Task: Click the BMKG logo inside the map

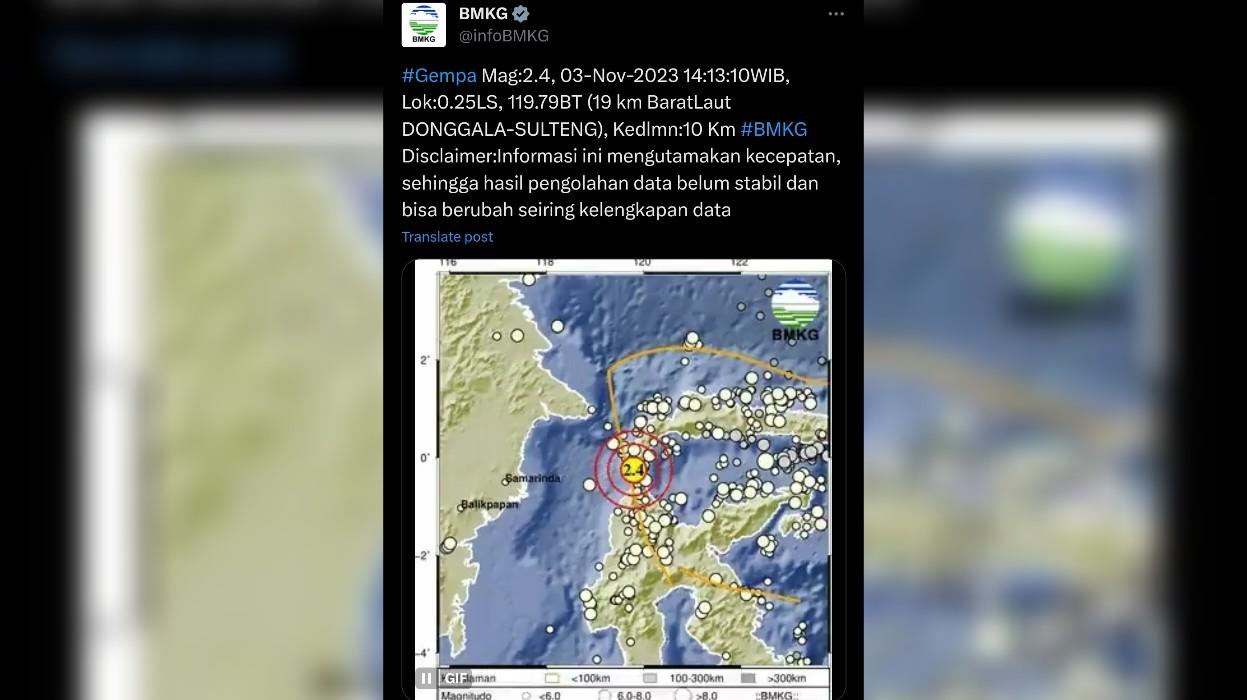Action: [x=795, y=312]
